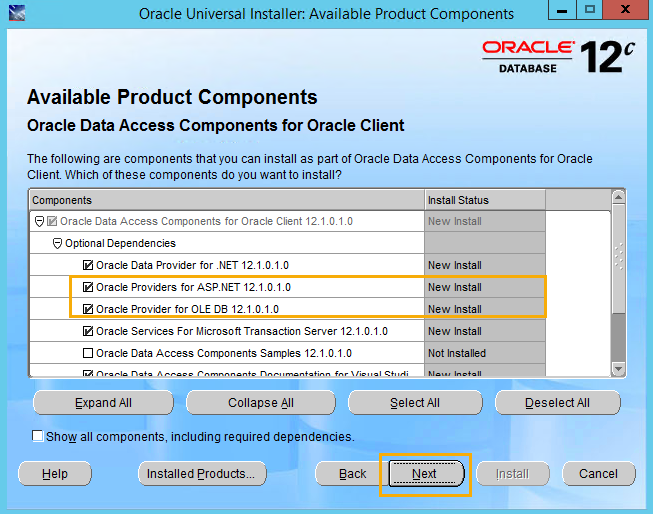653x514 pixels.
Task: Select 'Oracle Data Access Components Samples 12.1.0.1.0' text
Action: coord(224,353)
